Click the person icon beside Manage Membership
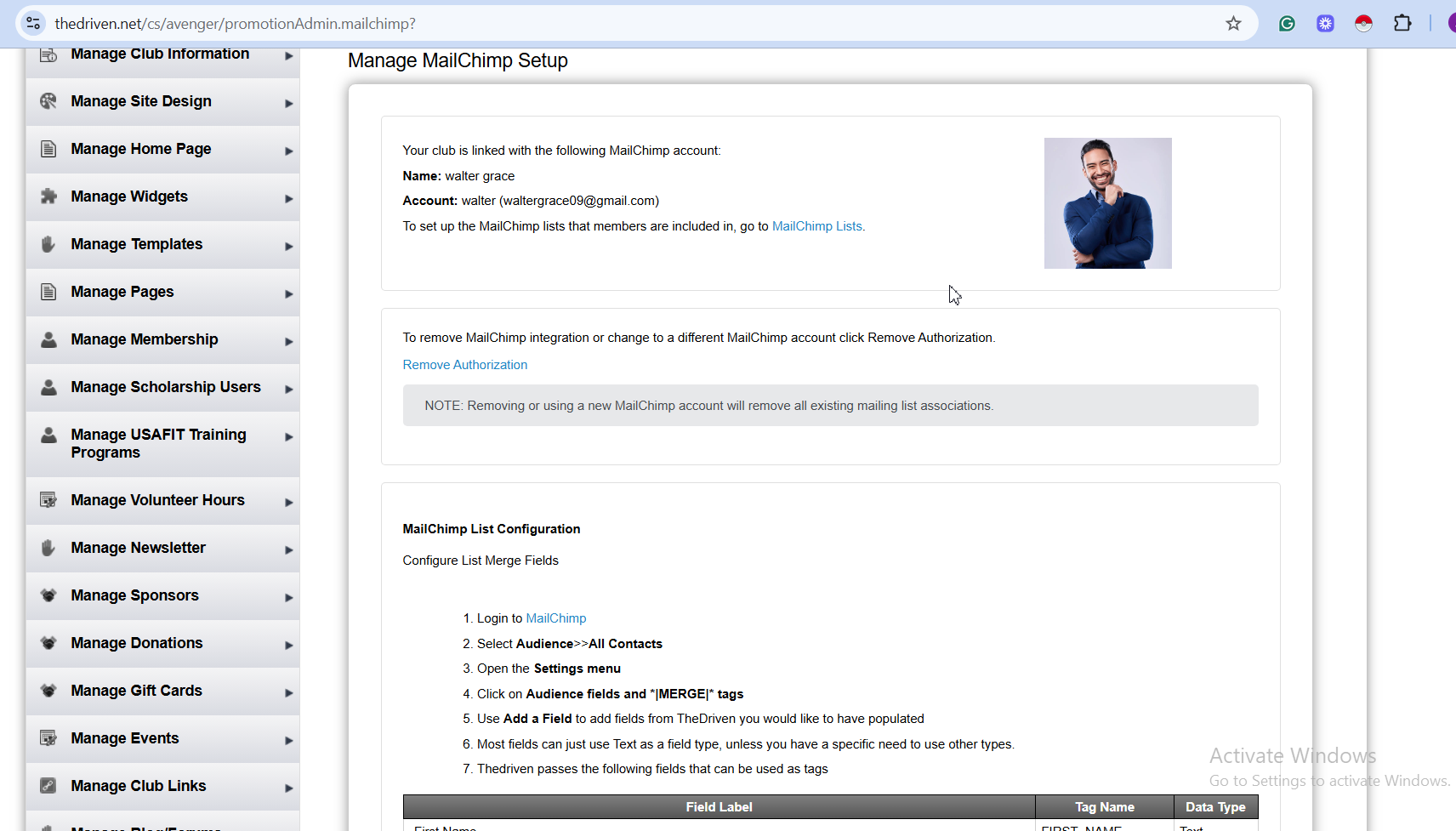Image resolution: width=1456 pixels, height=831 pixels. click(x=48, y=339)
